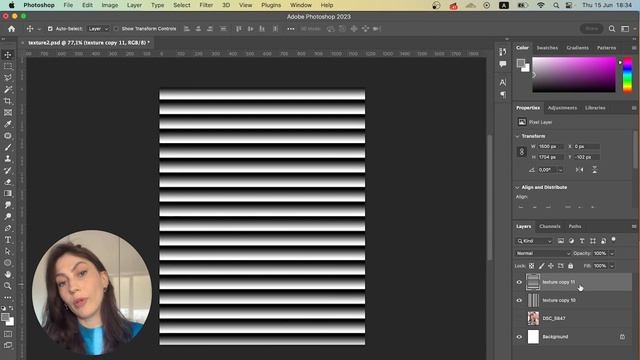Switch to the Adjustments tab

(x=562, y=108)
